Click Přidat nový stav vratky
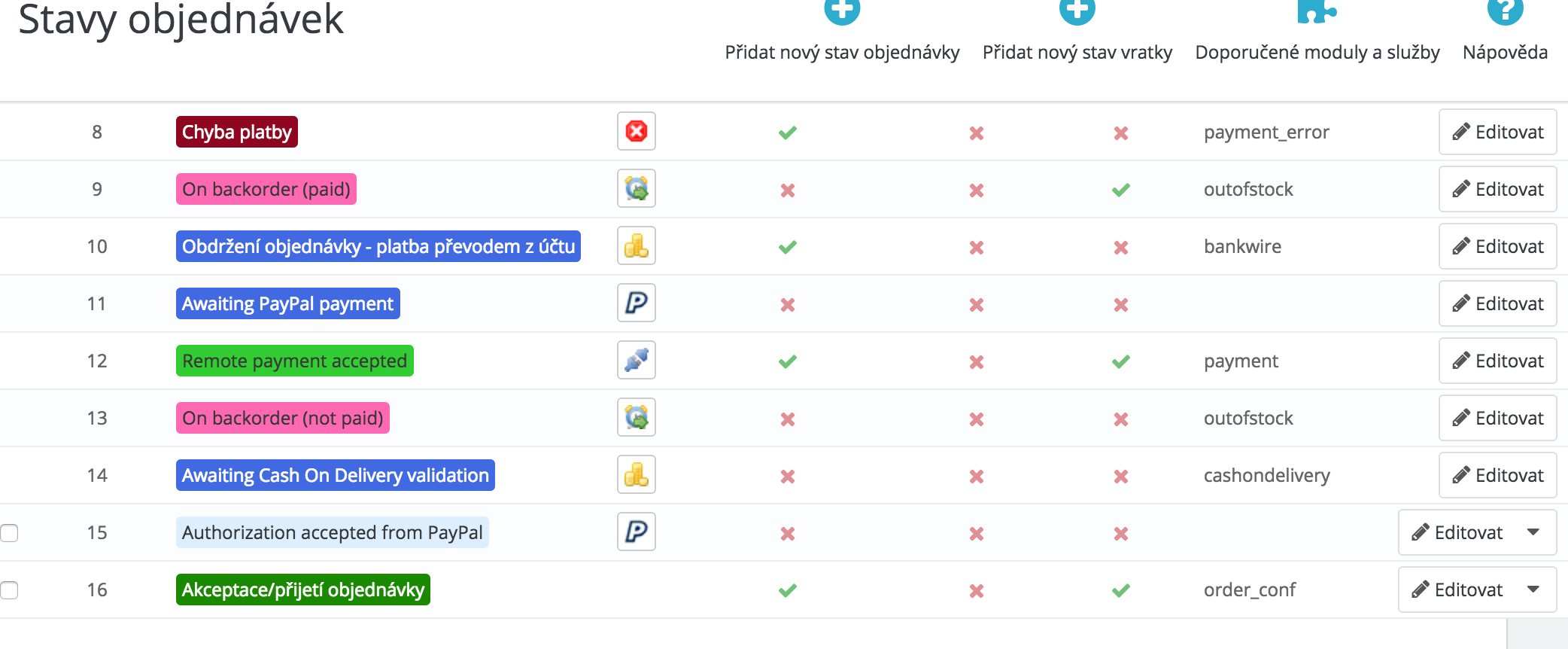The image size is (1568, 649). point(1077,52)
